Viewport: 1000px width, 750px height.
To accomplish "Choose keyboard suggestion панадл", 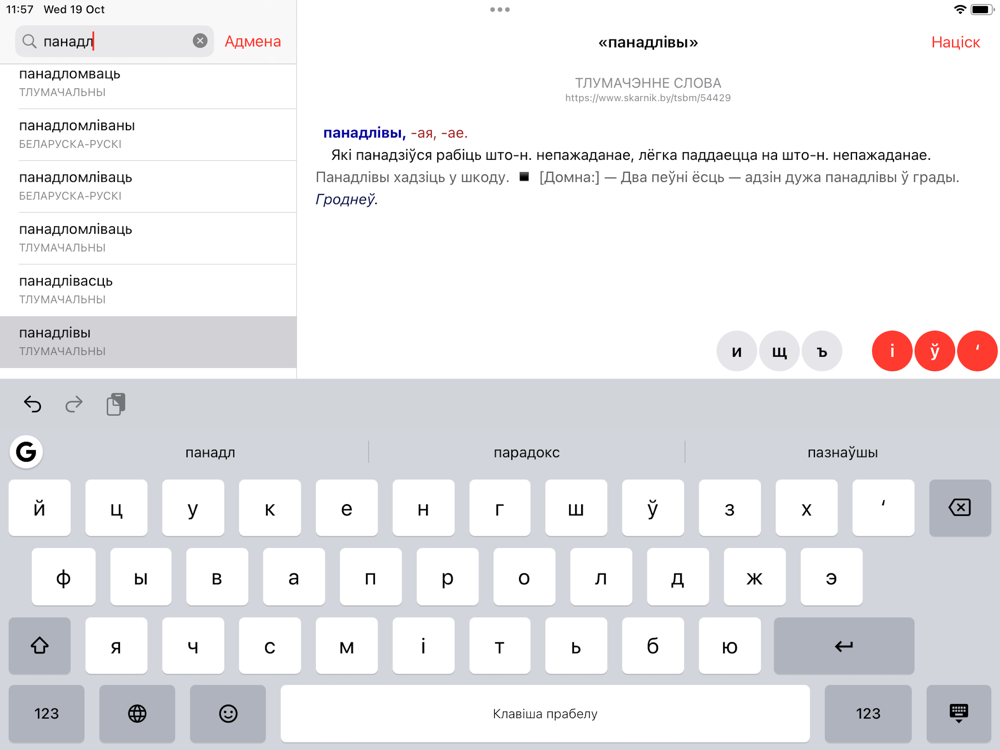I will pos(210,452).
